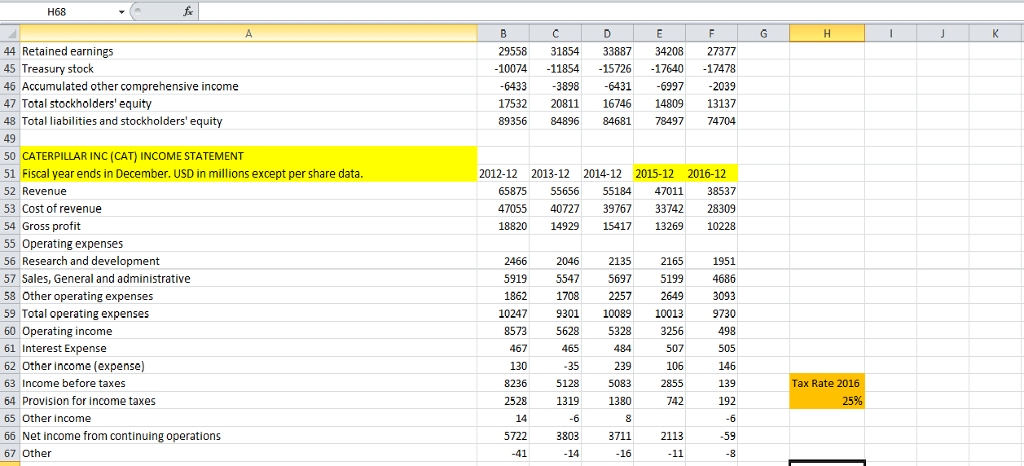This screenshot has width=1024, height=466.
Task: Select column J header
Action: [942, 33]
